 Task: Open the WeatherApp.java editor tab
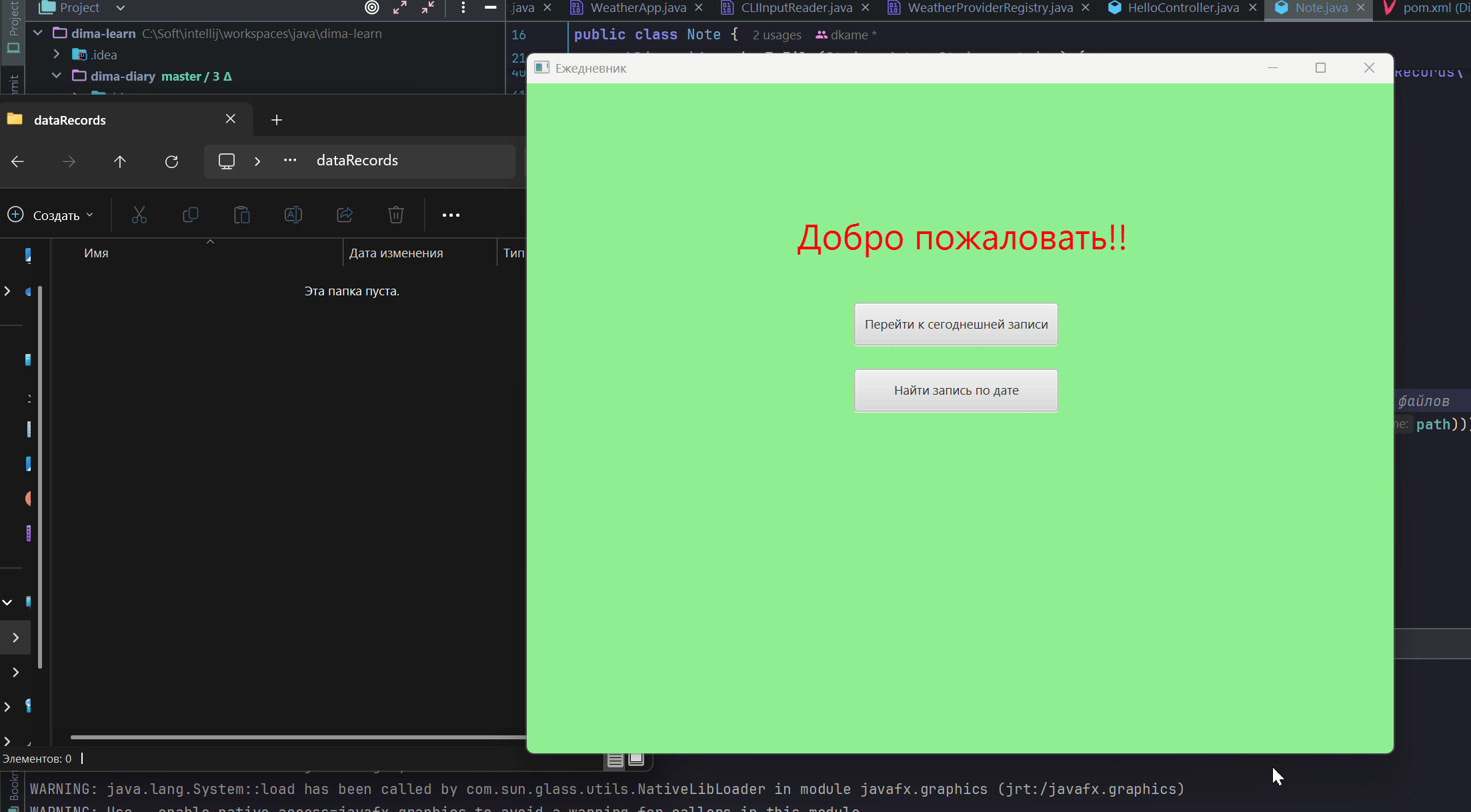click(637, 8)
